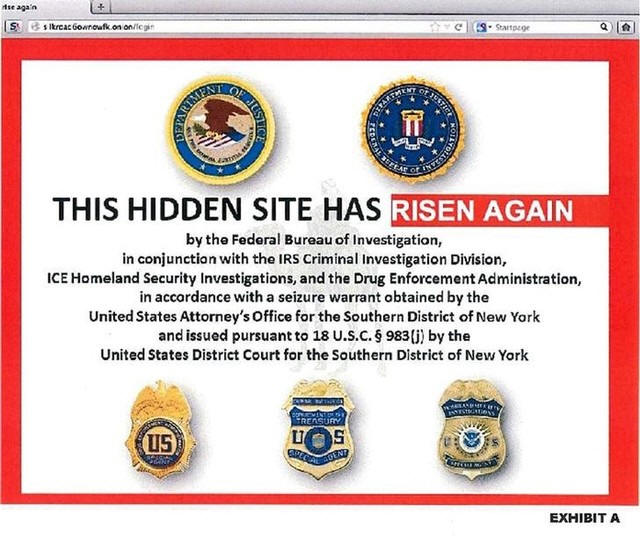The height and width of the screenshot is (536, 640).
Task: Click the EXHIBIT A label
Action: (x=584, y=518)
